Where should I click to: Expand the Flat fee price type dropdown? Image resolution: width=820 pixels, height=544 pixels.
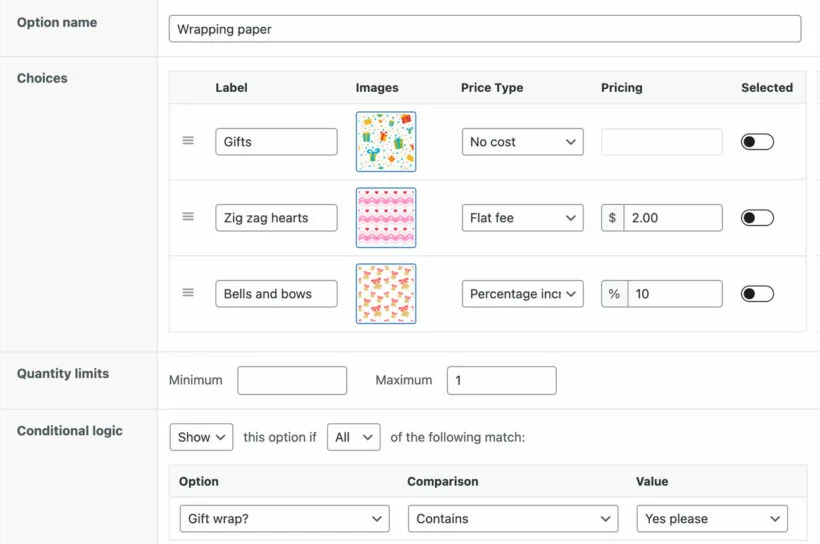[522, 218]
